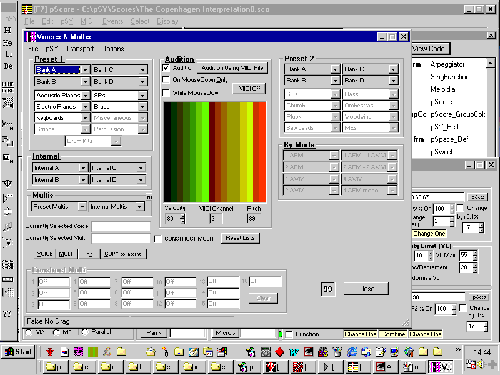Open the Preset 2 Bank A dropdown
Screen dimensions: 500x375
point(335,69)
